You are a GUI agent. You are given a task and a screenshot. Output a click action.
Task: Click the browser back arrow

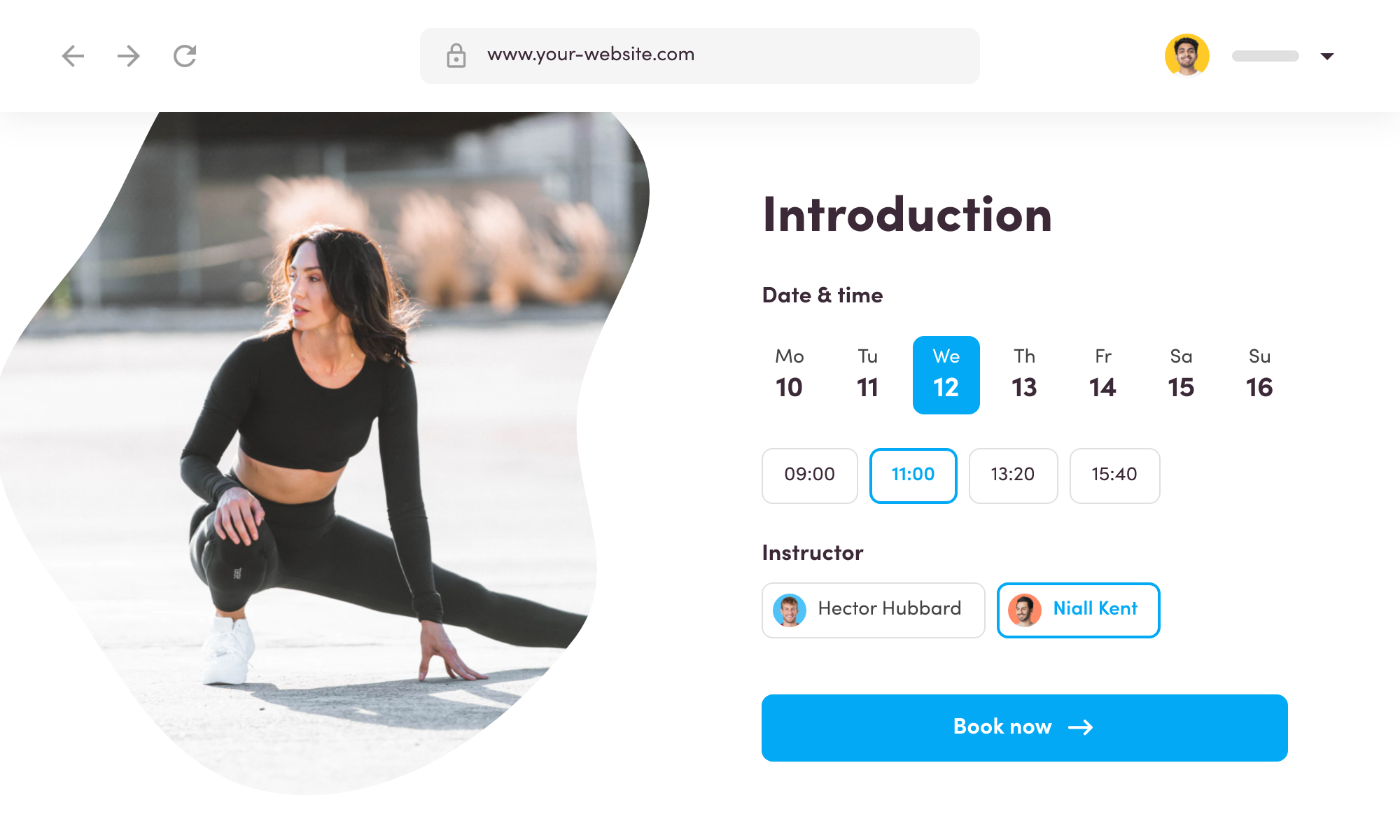[x=73, y=56]
